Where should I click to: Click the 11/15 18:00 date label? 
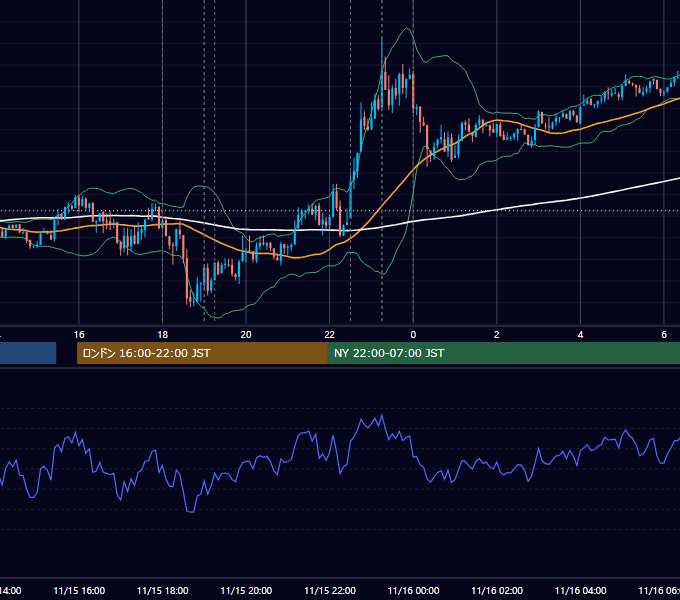click(x=163, y=591)
